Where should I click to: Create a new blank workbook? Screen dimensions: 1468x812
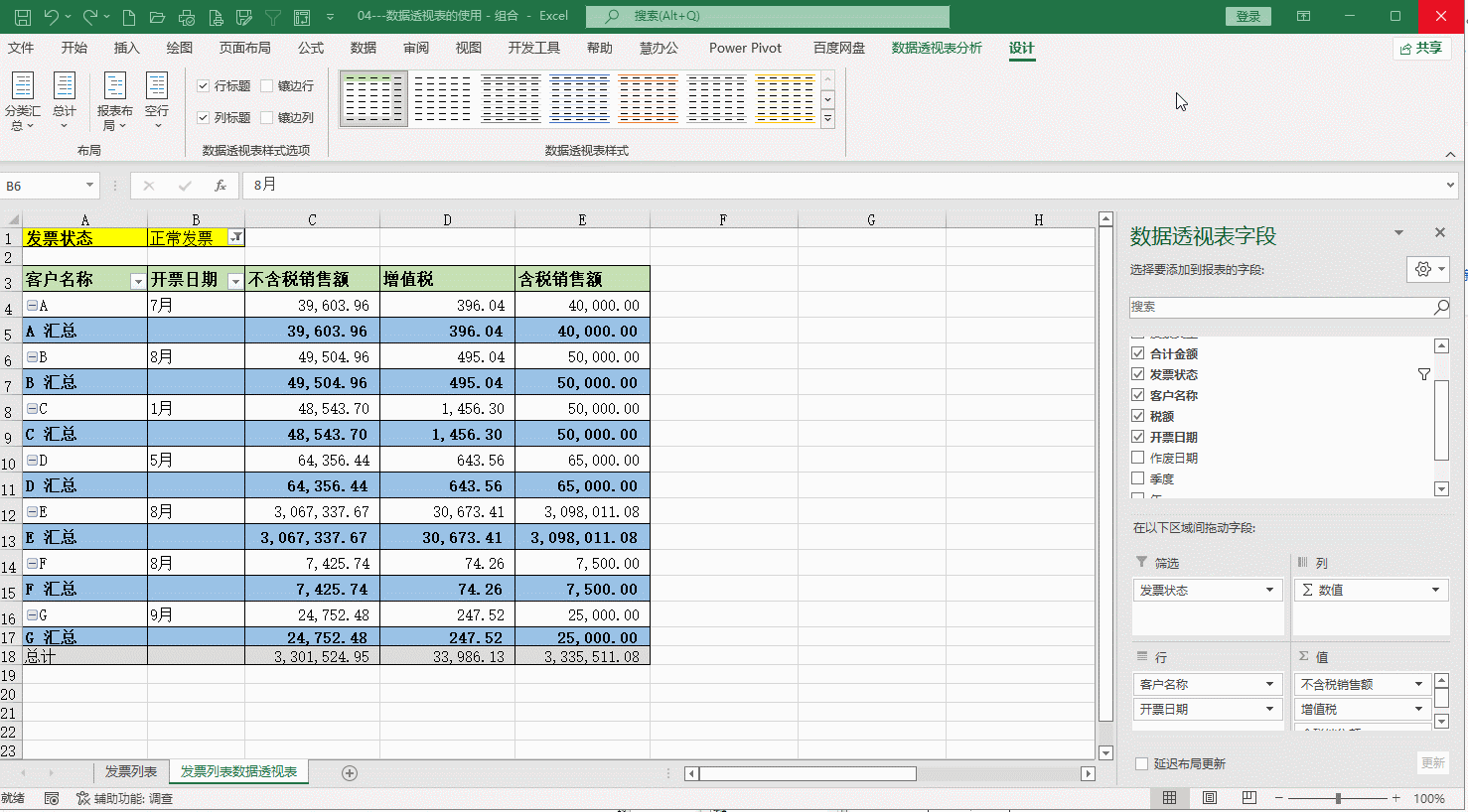click(129, 17)
